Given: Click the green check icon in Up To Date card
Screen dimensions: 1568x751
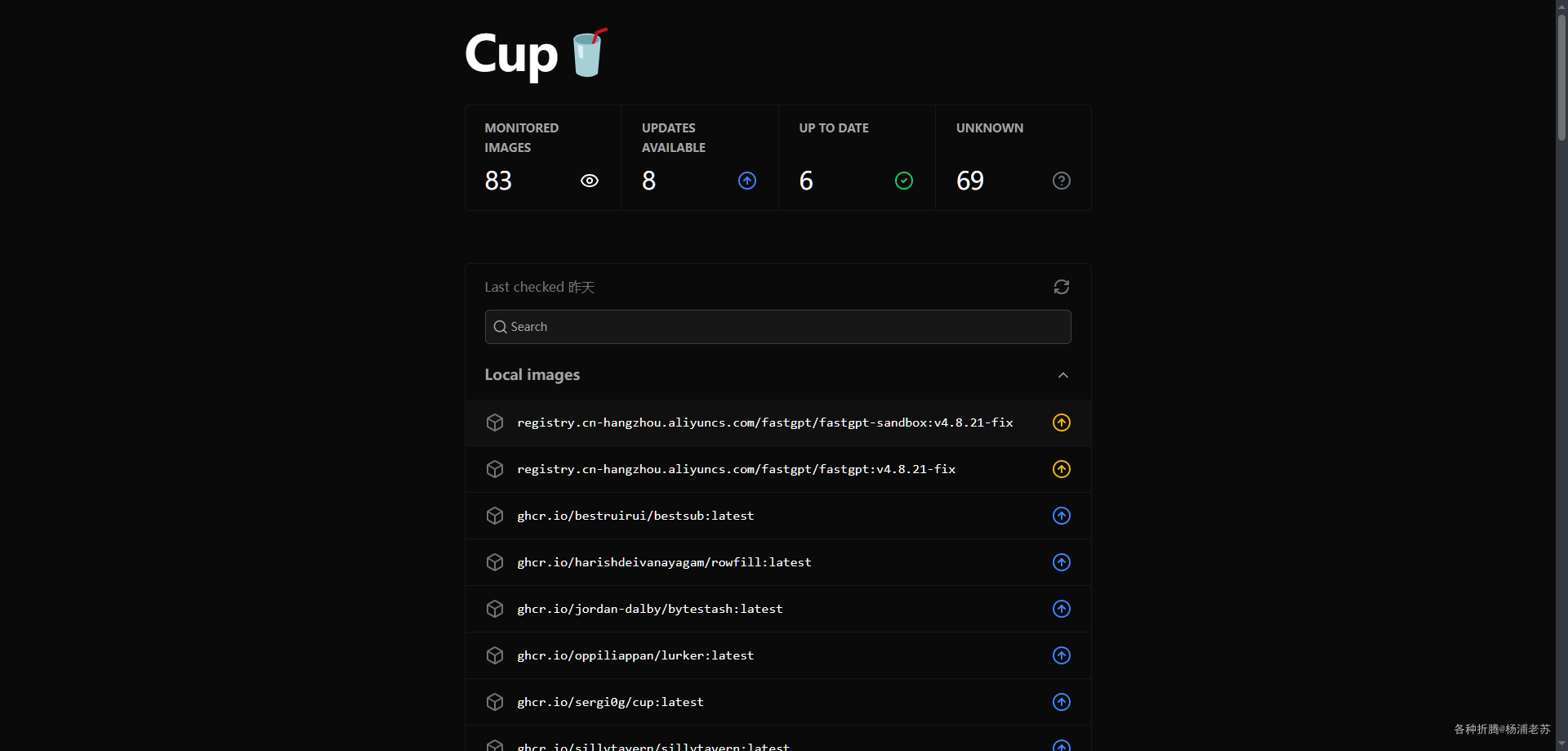Looking at the screenshot, I should (904, 181).
